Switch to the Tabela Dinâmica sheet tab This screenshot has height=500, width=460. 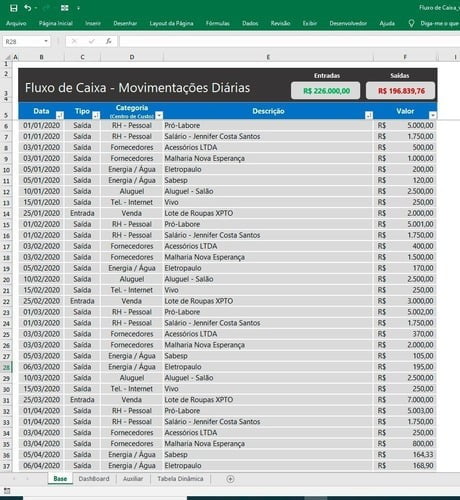point(180,479)
